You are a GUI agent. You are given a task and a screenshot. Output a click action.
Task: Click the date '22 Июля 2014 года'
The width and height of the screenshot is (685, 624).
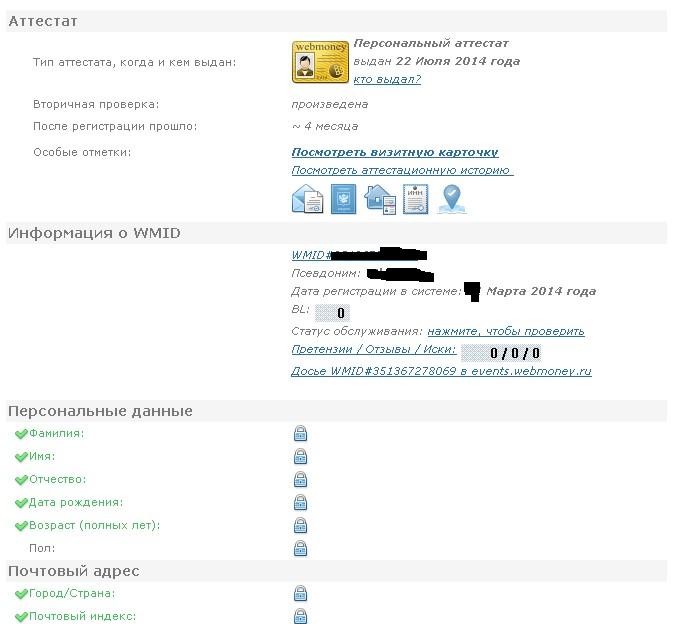pyautogui.click(x=458, y=61)
